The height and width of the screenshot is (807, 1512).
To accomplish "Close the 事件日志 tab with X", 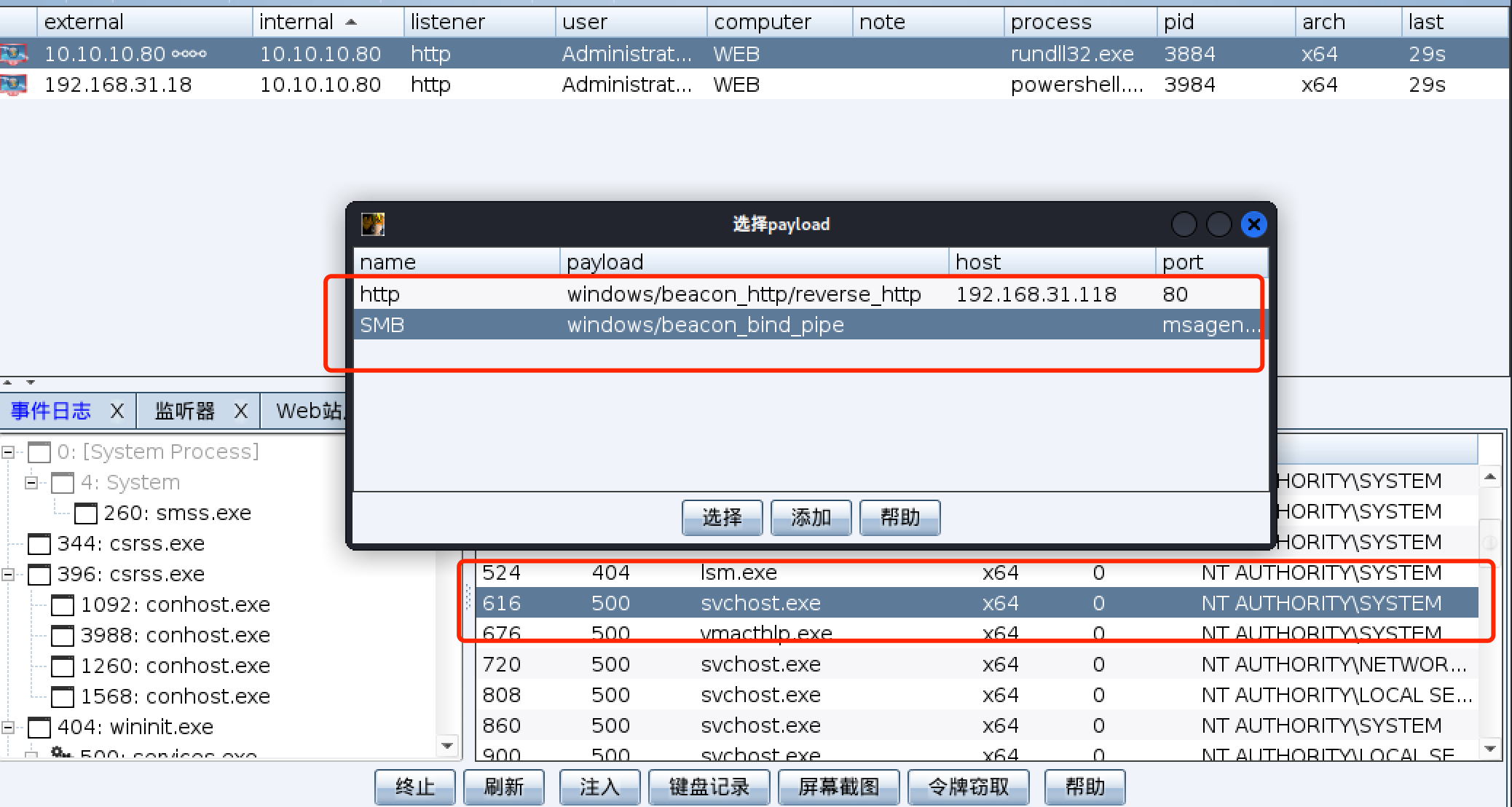I will [117, 412].
